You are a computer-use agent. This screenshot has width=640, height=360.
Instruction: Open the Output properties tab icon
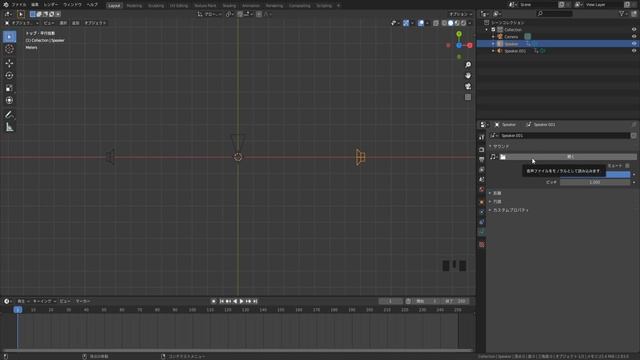pos(482,160)
